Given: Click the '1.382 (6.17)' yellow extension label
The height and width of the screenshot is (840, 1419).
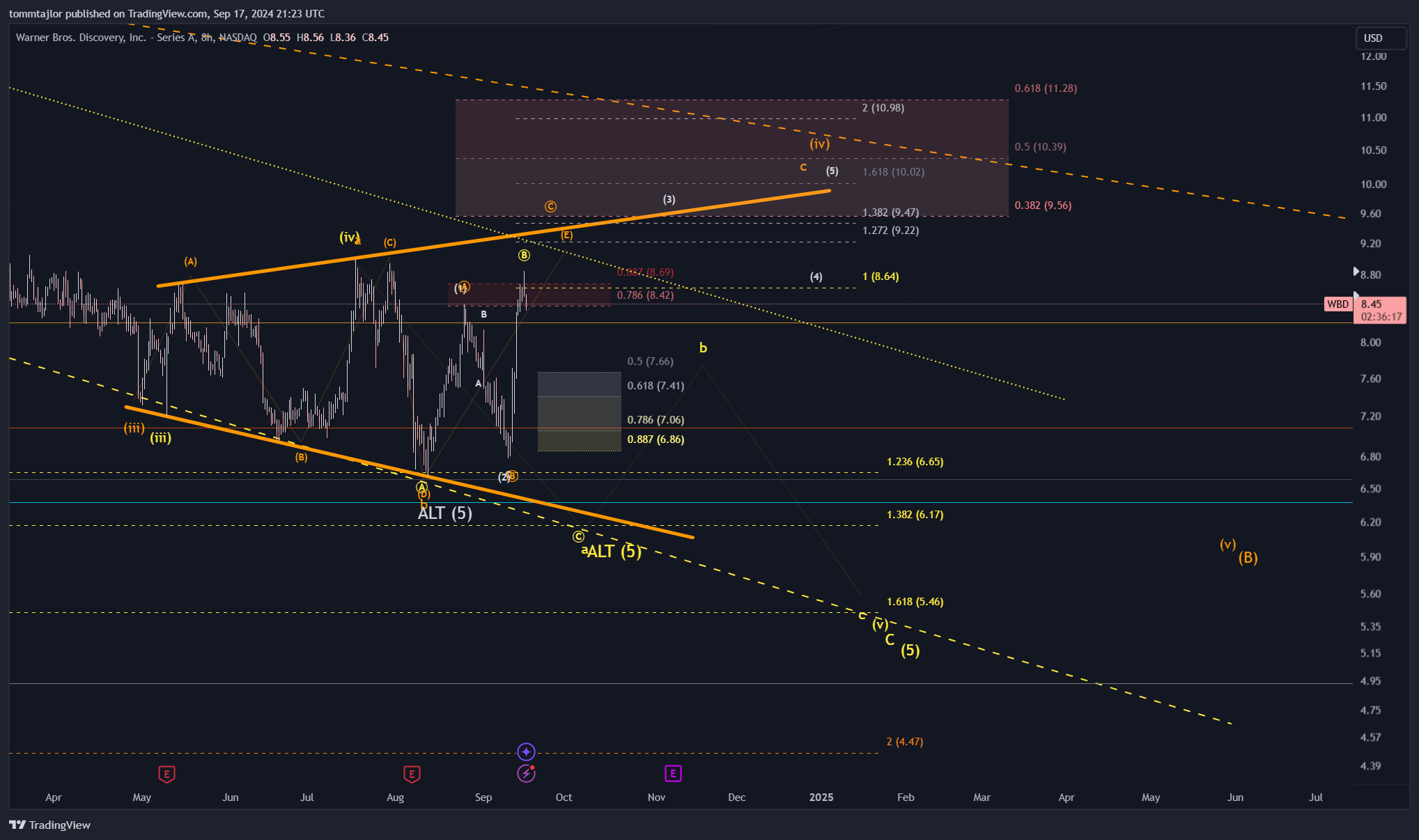Looking at the screenshot, I should [915, 515].
